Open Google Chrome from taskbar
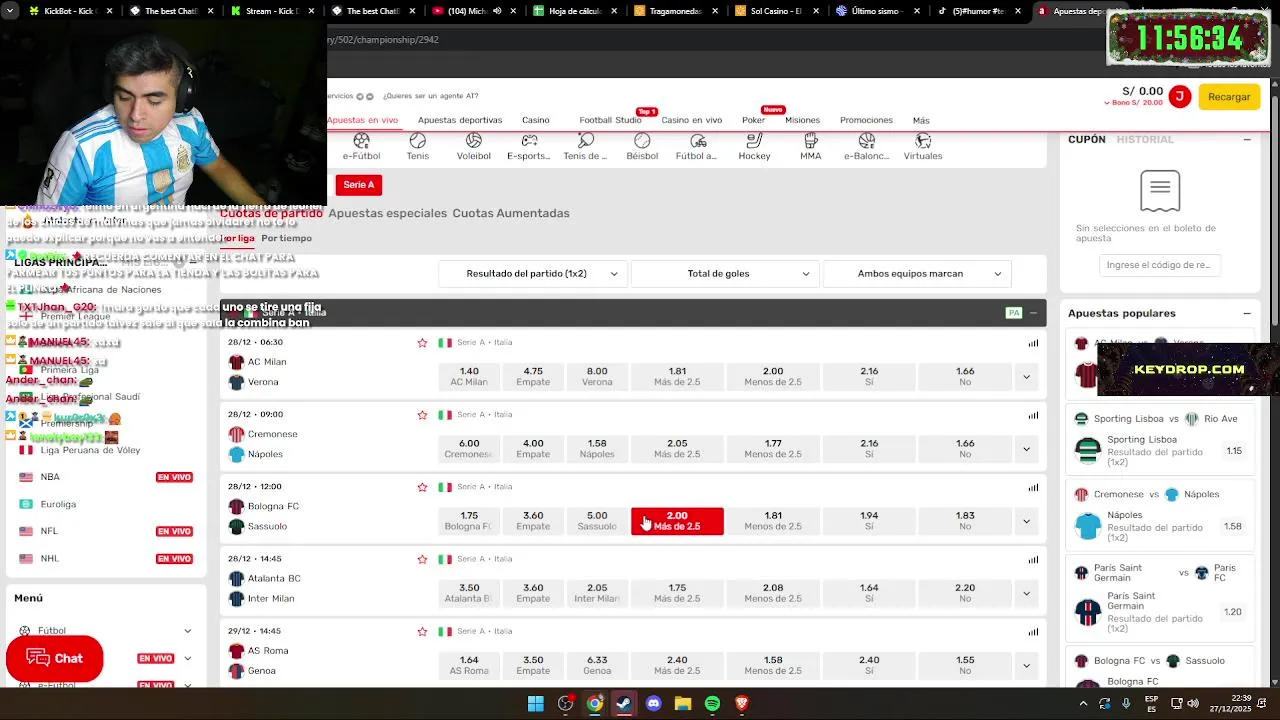 pyautogui.click(x=595, y=704)
